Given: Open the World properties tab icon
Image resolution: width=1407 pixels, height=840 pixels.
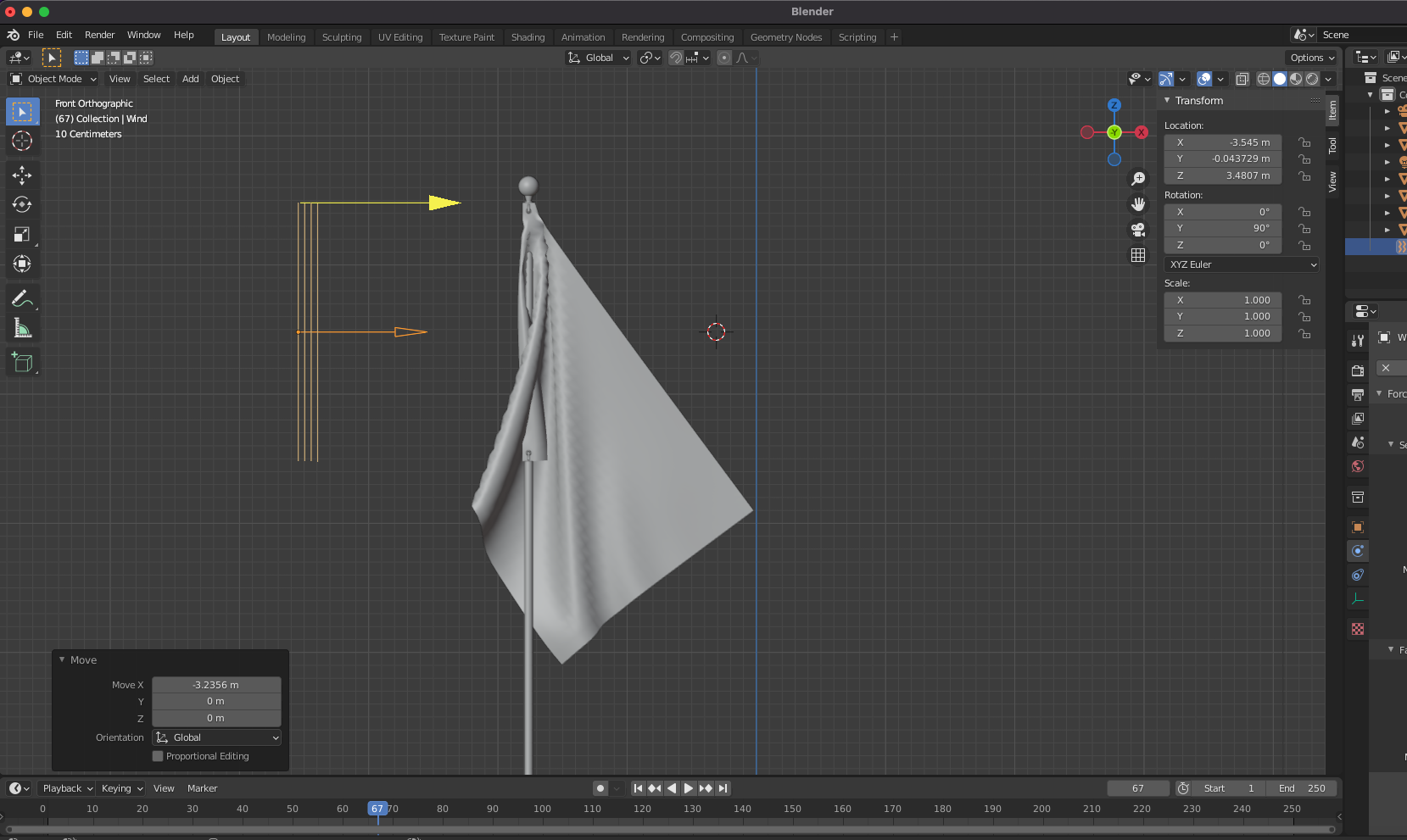Looking at the screenshot, I should pos(1358,466).
